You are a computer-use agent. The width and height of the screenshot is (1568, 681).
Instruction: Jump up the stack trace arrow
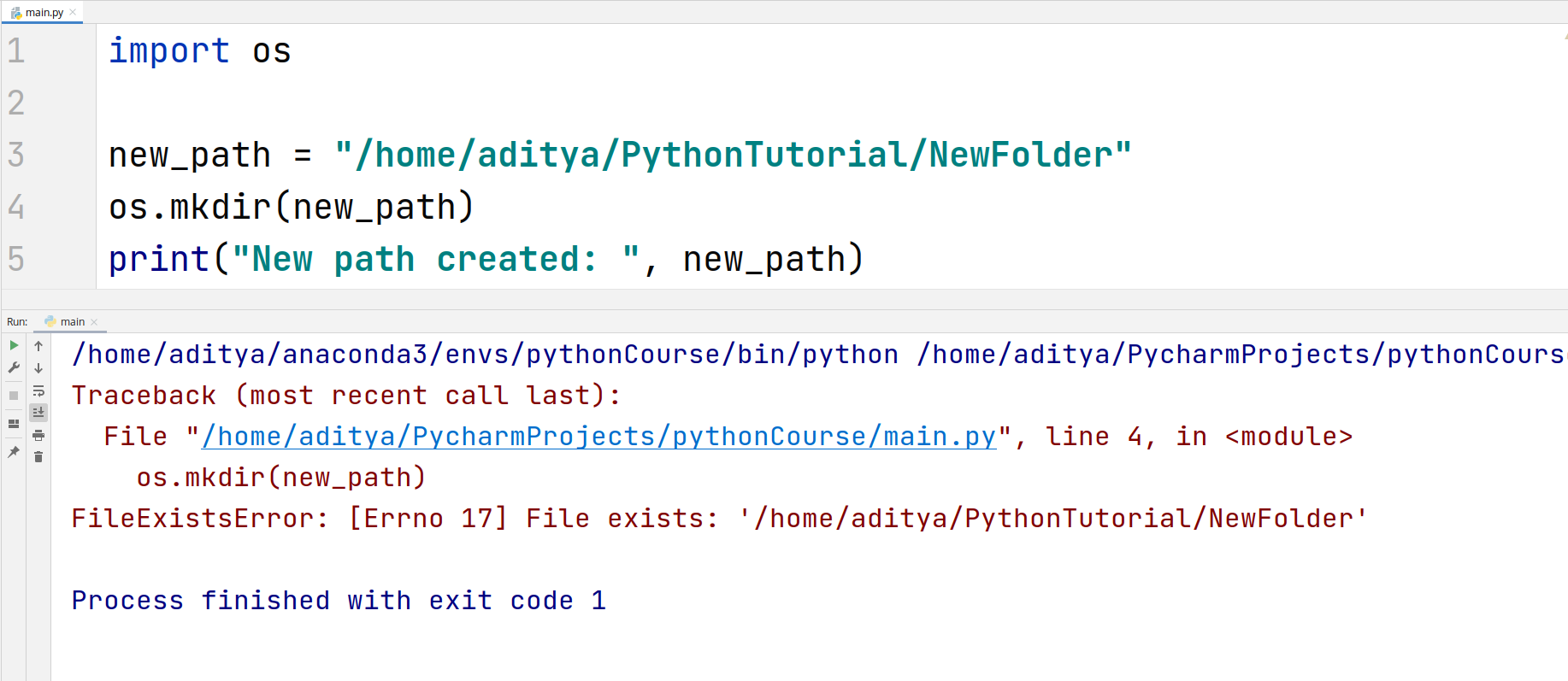pos(38,346)
